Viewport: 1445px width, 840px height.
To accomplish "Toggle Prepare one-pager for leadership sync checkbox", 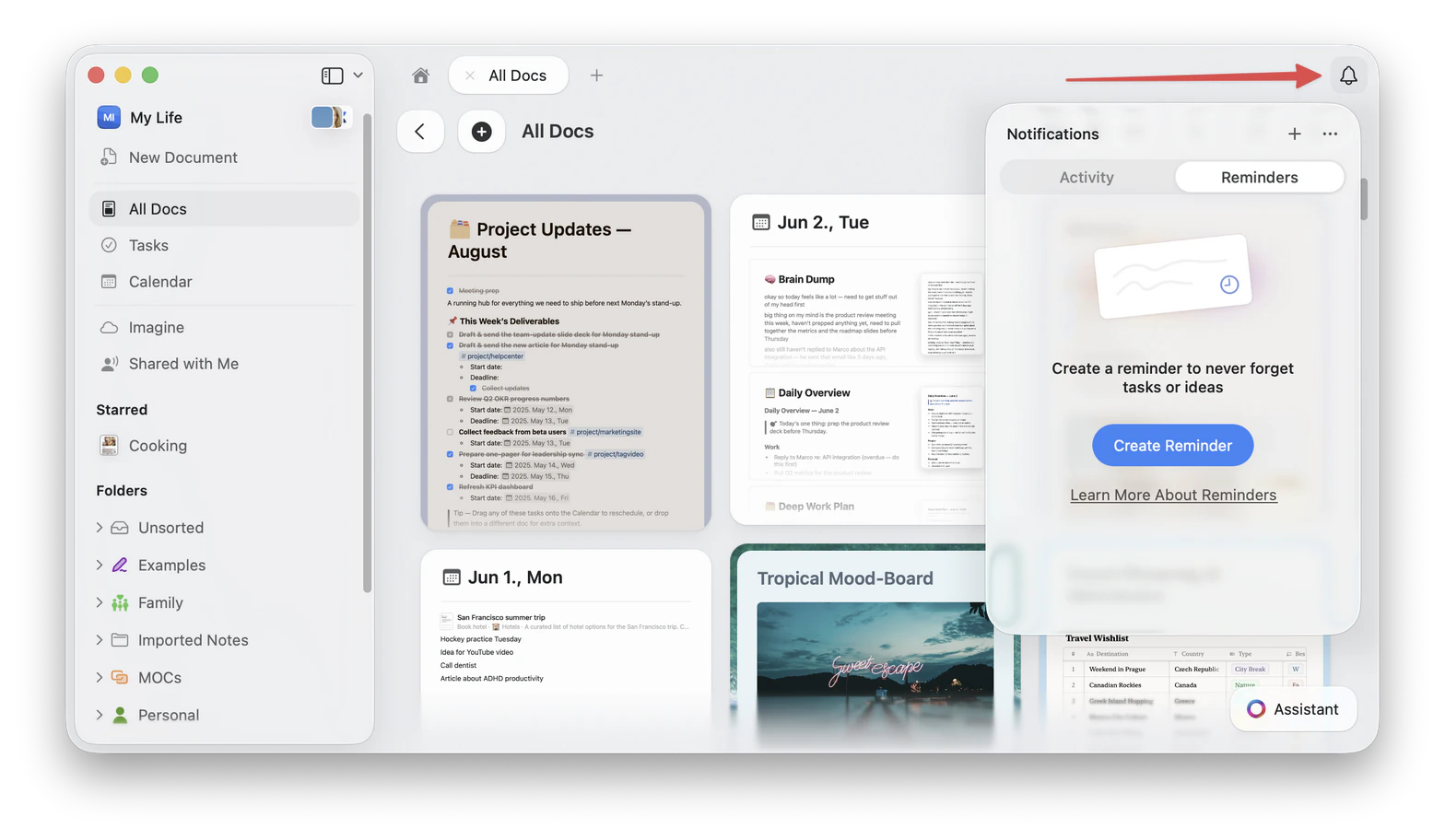I will click(451, 454).
